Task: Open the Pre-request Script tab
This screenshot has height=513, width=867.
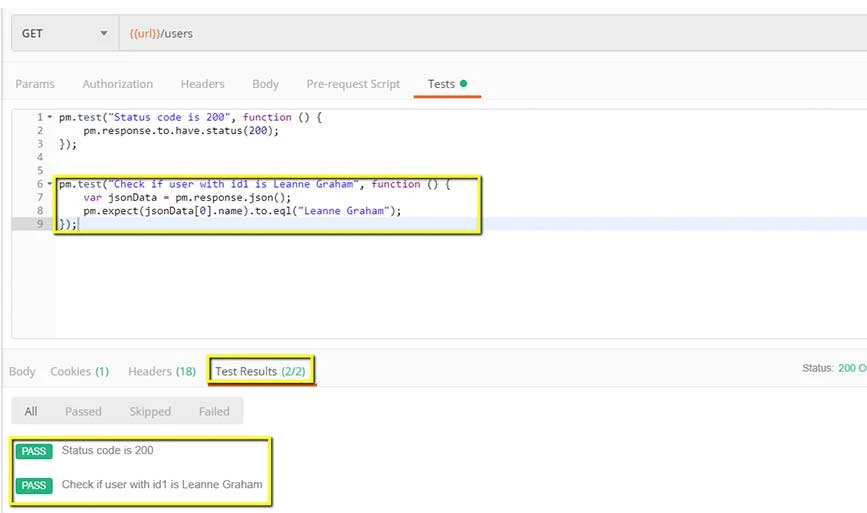Action: [x=353, y=84]
